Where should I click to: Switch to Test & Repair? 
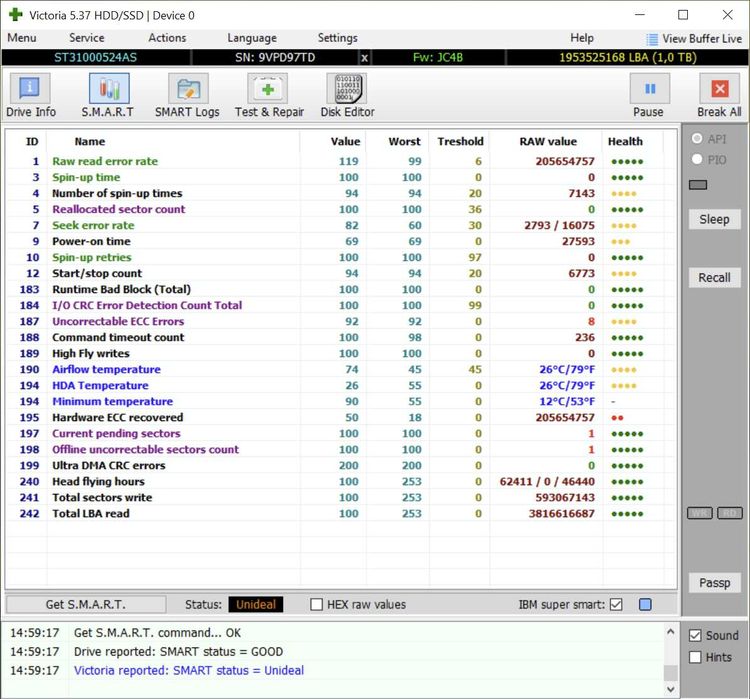click(268, 96)
